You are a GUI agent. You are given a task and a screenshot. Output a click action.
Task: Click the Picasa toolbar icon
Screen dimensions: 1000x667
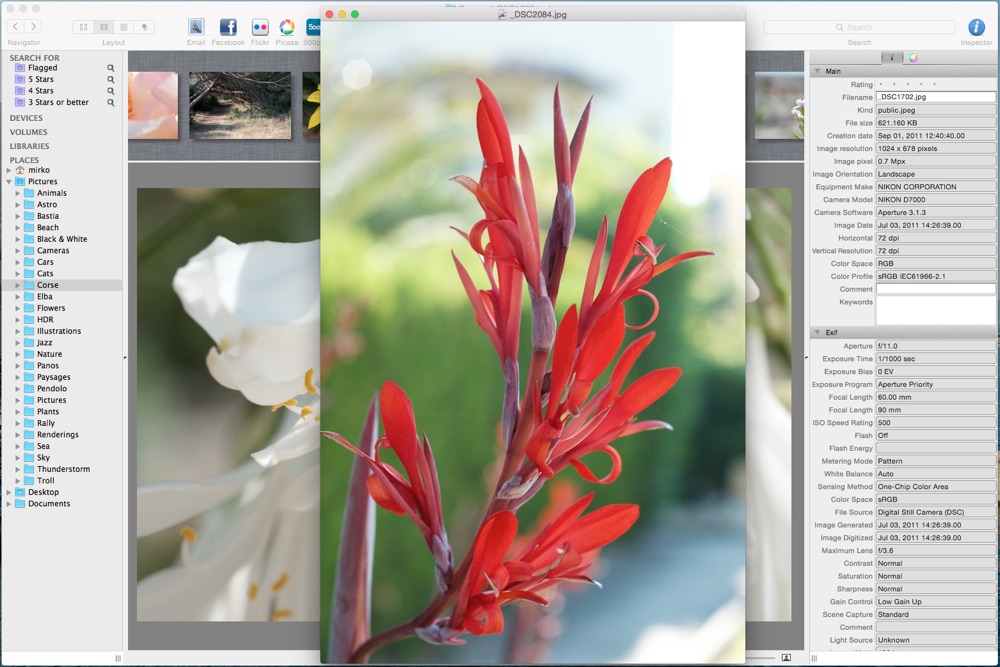287,27
